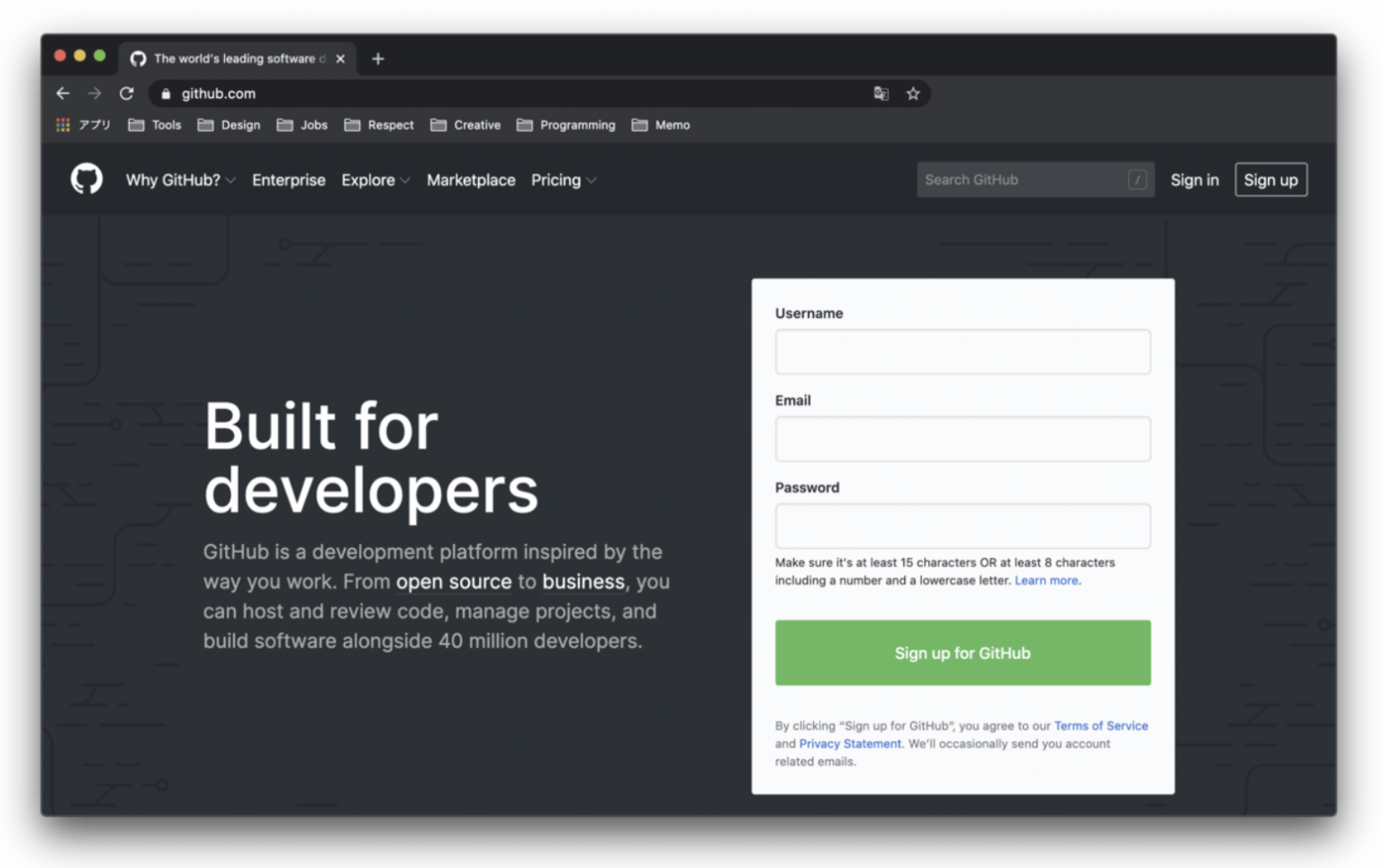
Task: Open the Terms of Service link
Action: pyautogui.click(x=1100, y=726)
